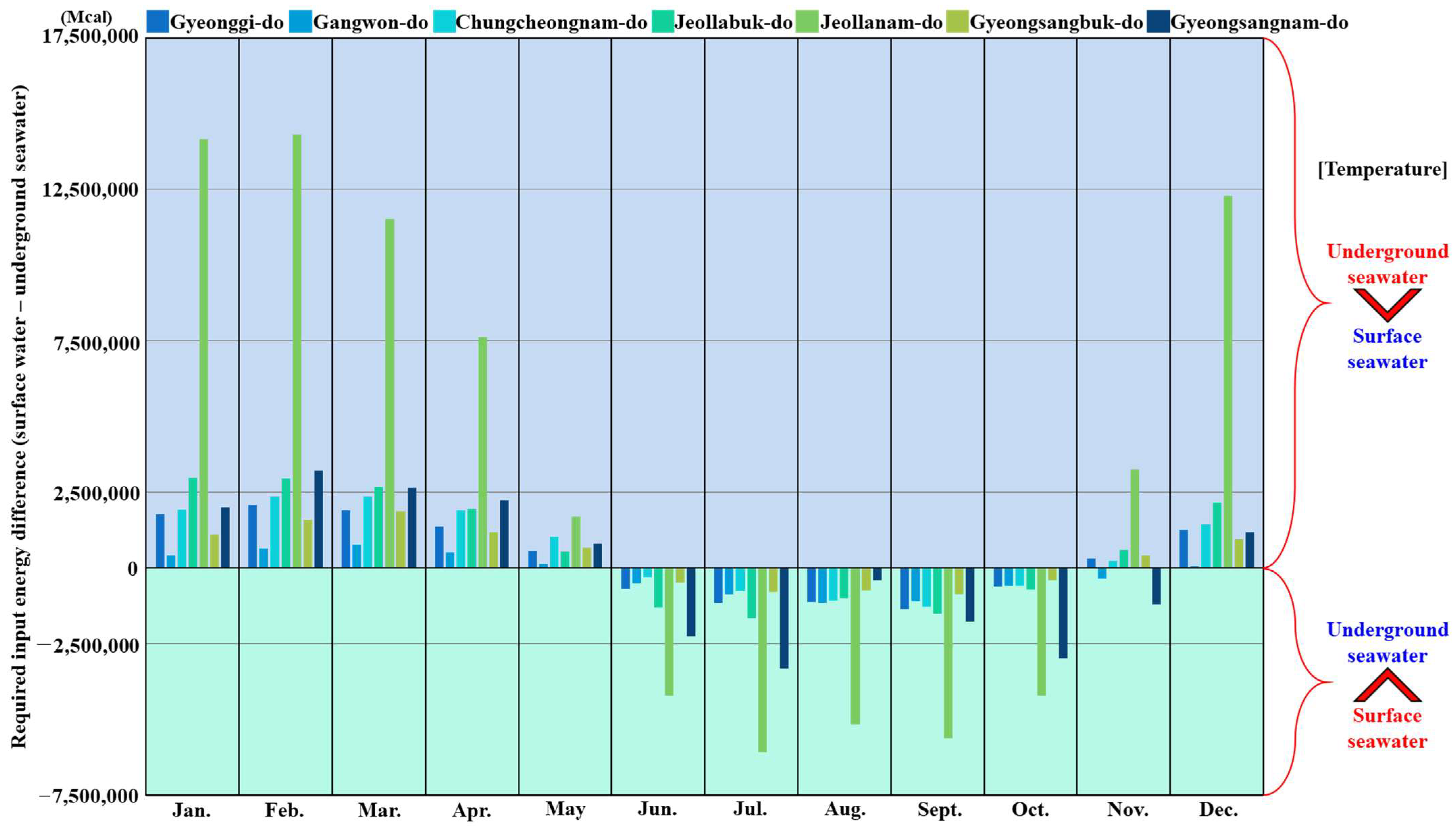
Task: Click the Jeollanam-do bar in January
Action: (203, 353)
